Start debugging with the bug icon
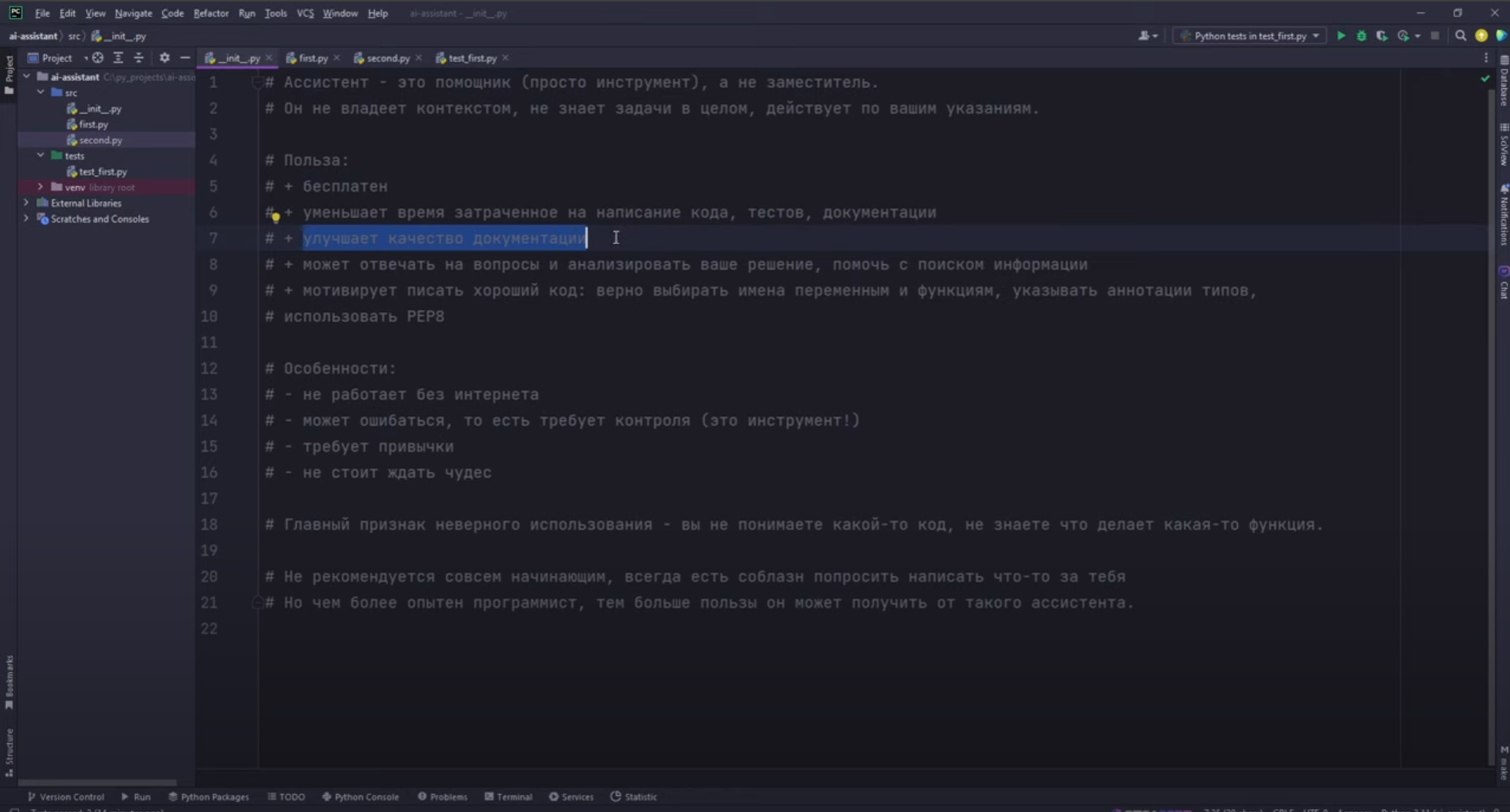The image size is (1510, 812). pyautogui.click(x=1362, y=36)
